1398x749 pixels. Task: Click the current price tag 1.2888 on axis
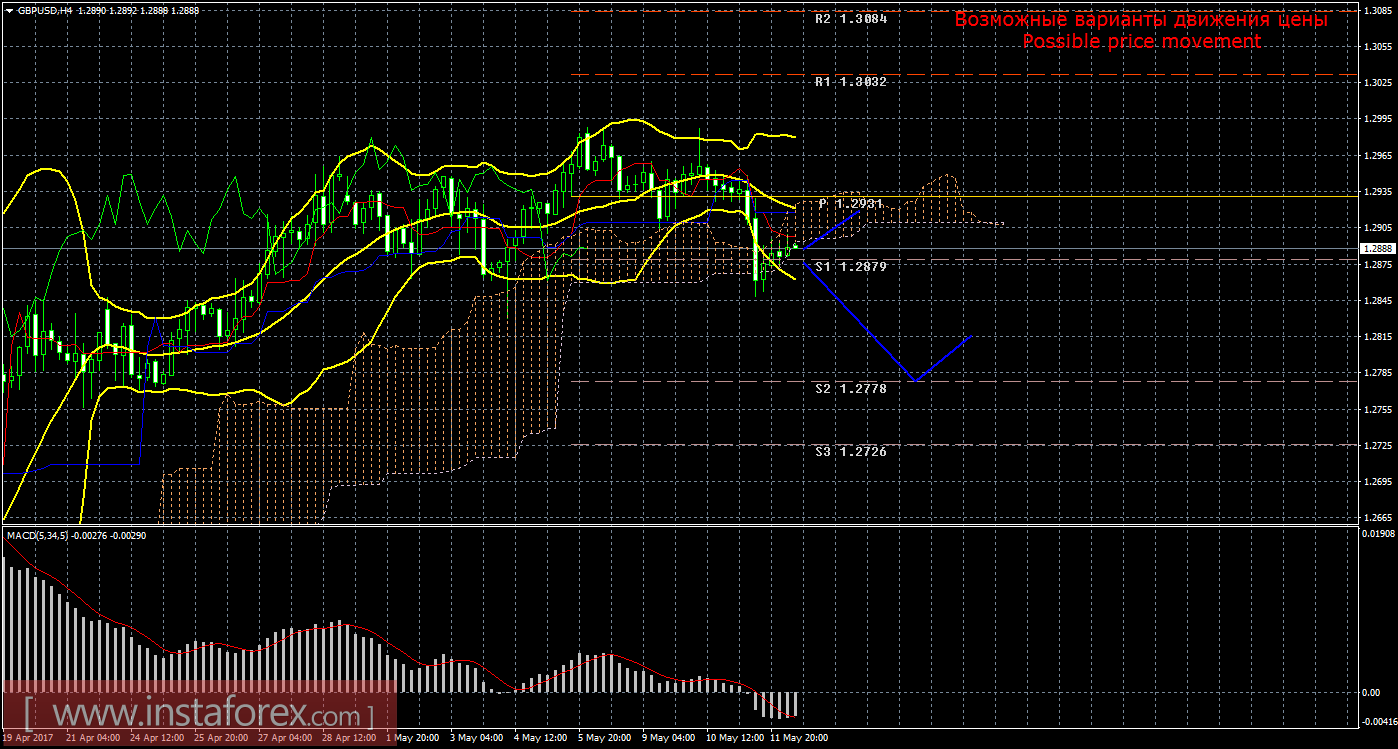(x=1377, y=248)
